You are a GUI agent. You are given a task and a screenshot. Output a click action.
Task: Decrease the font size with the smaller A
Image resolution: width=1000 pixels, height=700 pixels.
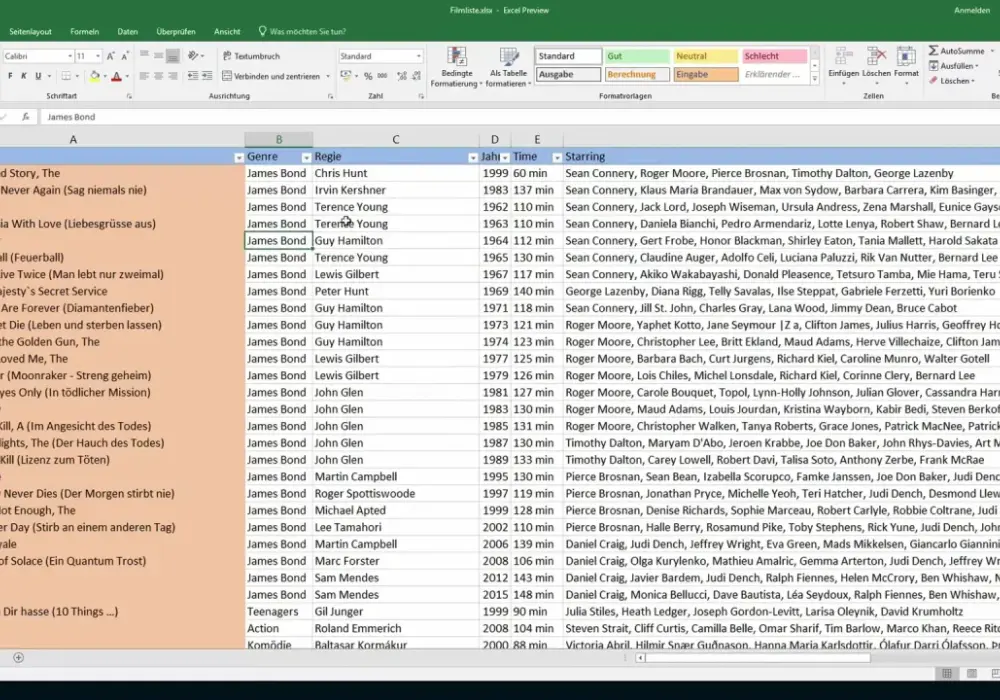[x=125, y=56]
